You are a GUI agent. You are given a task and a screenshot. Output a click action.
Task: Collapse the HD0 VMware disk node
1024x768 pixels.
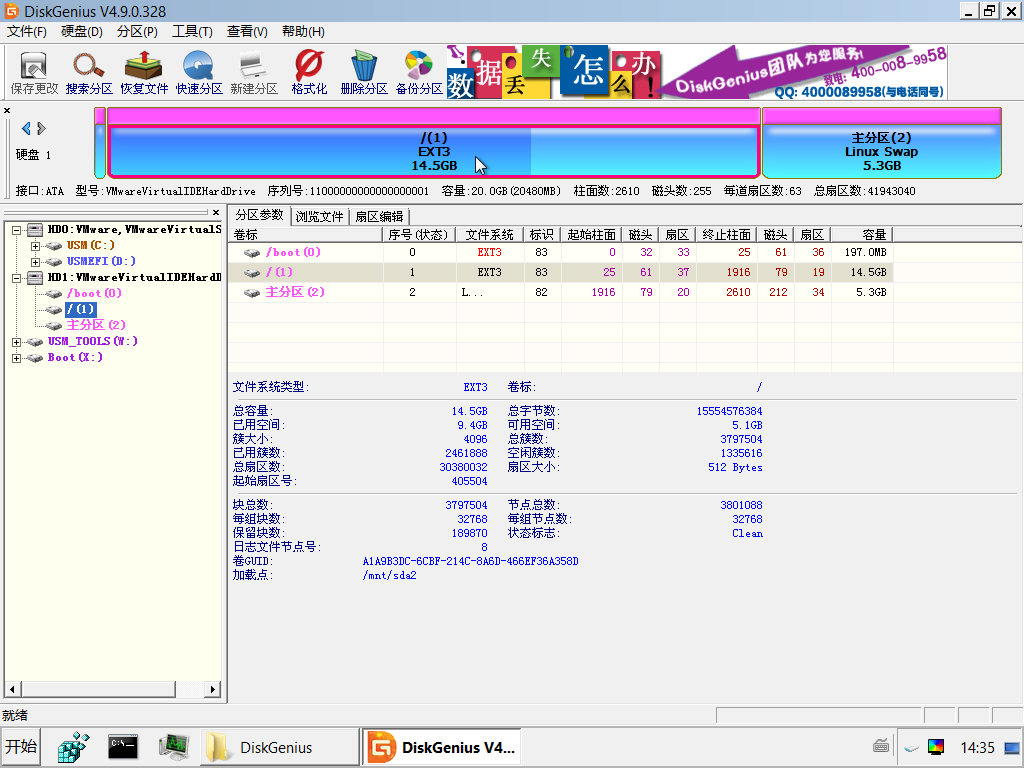(16, 230)
